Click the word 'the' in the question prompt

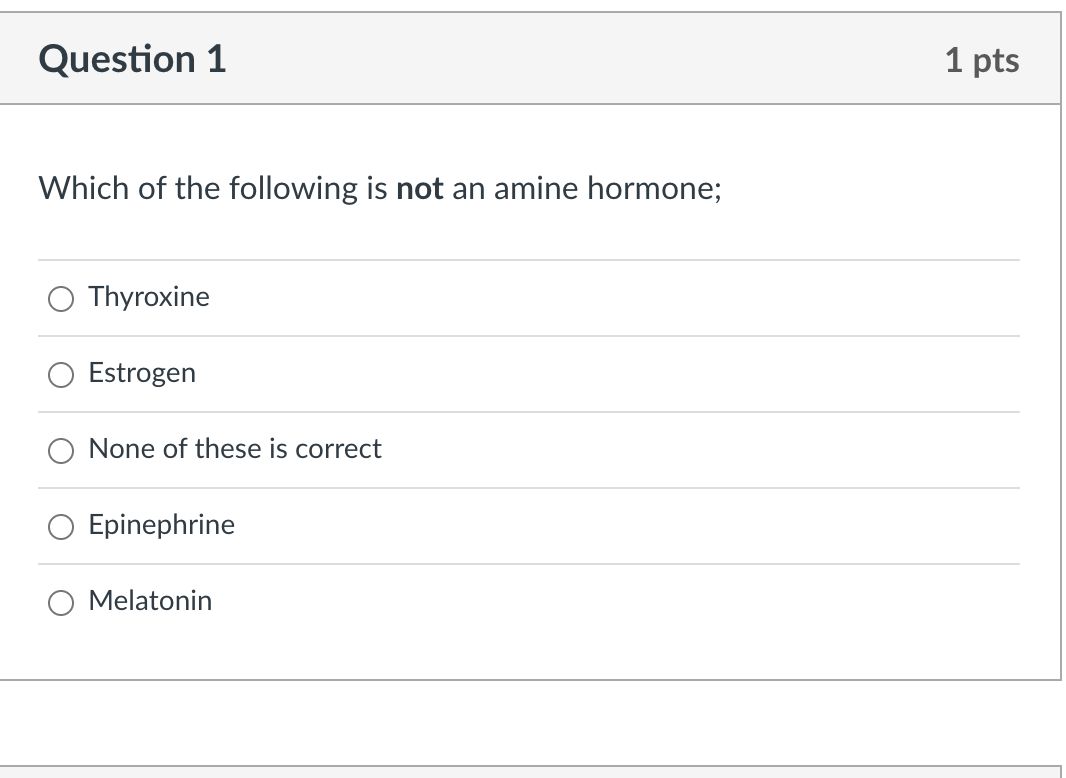point(198,188)
